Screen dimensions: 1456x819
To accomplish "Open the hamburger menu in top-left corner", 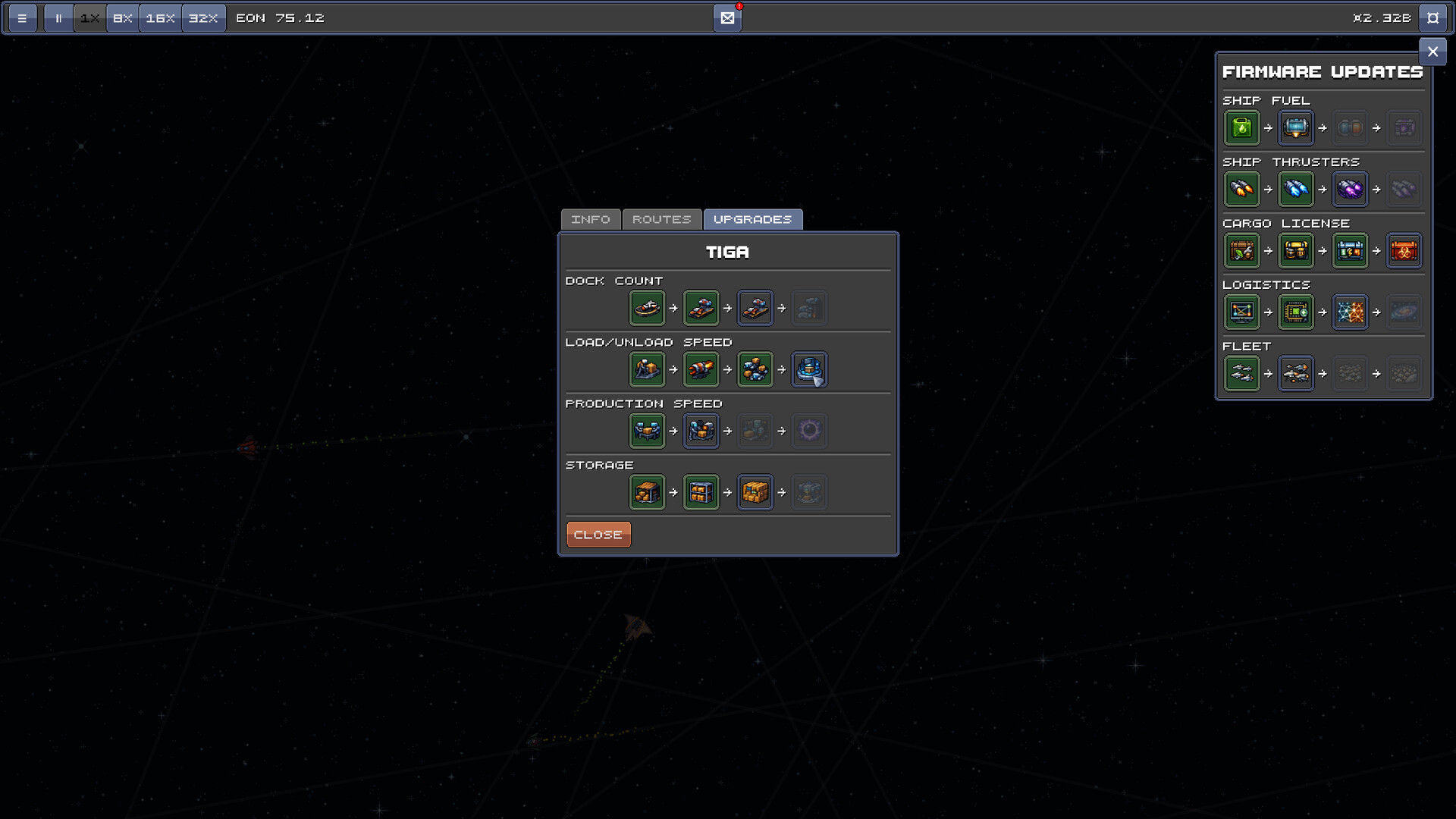I will 23,17.
